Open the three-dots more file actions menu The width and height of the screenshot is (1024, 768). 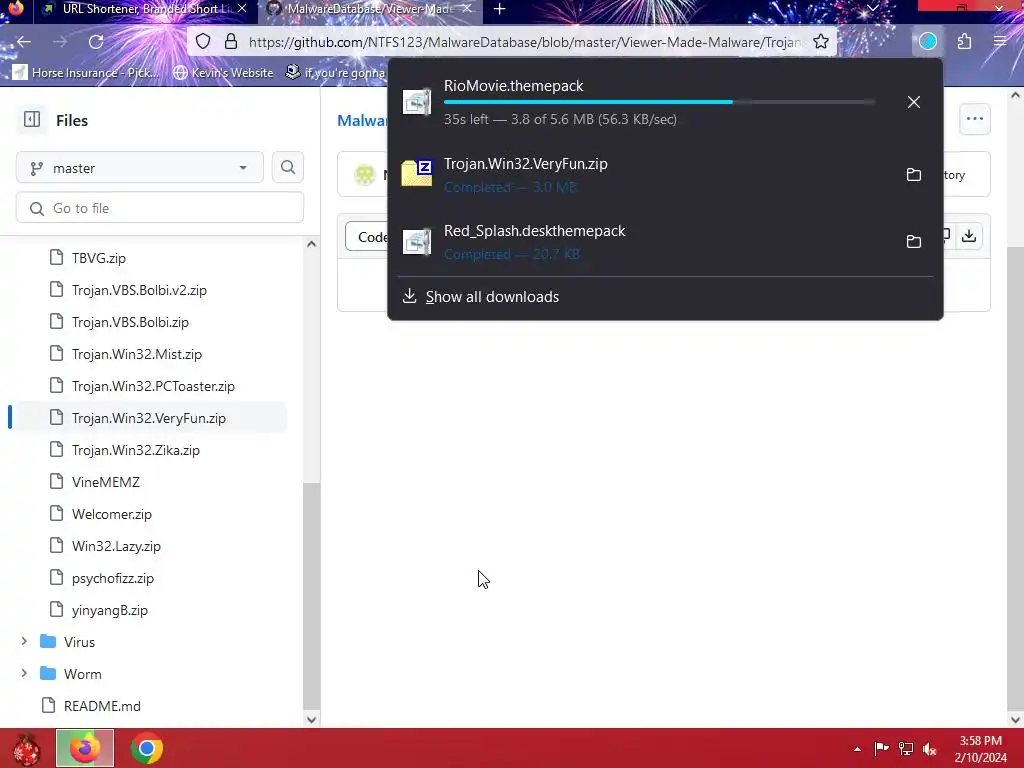(x=974, y=119)
